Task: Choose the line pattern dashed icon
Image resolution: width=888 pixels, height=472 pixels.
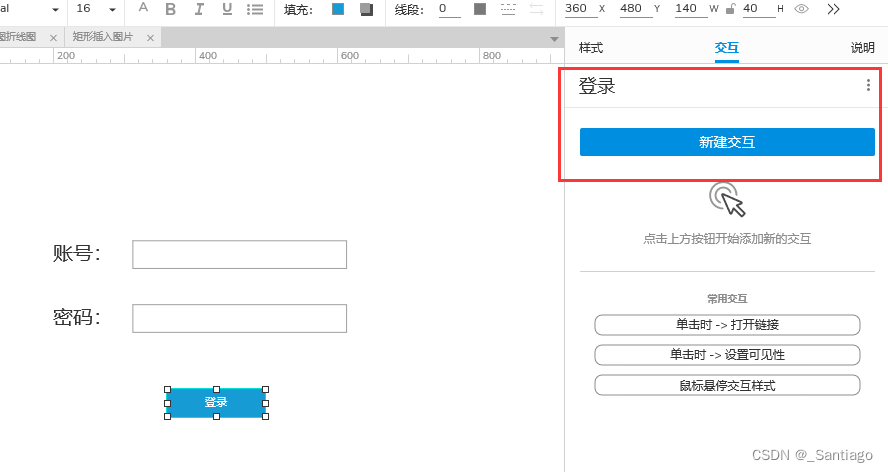Action: pos(508,9)
